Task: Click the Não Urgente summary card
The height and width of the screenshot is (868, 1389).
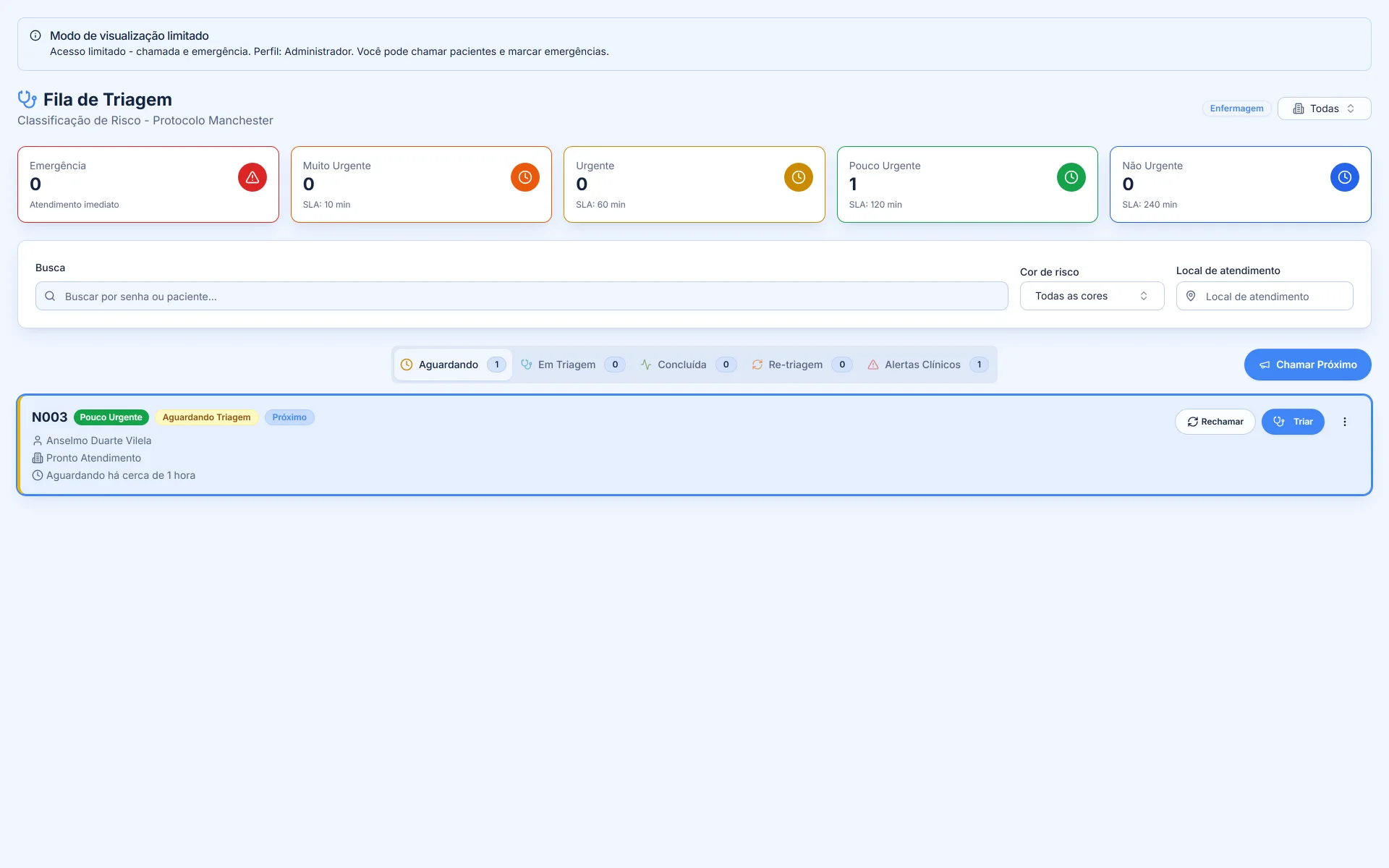Action: pos(1240,184)
